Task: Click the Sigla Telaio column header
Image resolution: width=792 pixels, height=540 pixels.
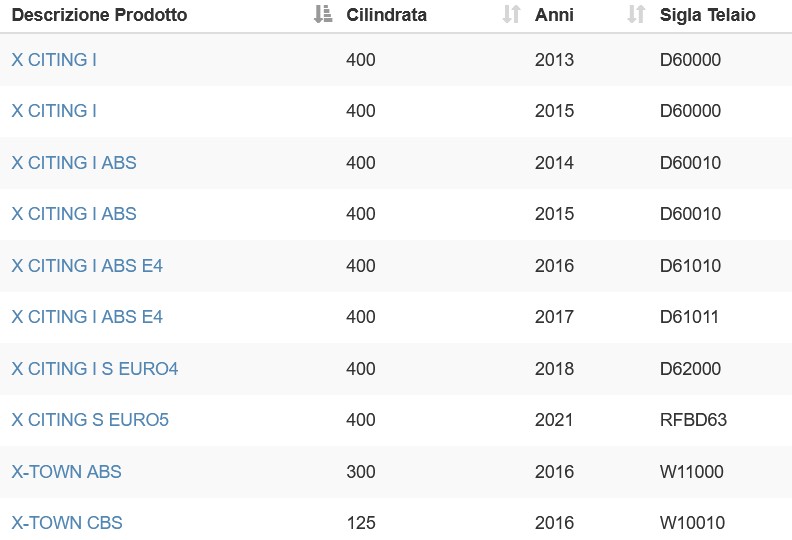Action: coord(708,15)
